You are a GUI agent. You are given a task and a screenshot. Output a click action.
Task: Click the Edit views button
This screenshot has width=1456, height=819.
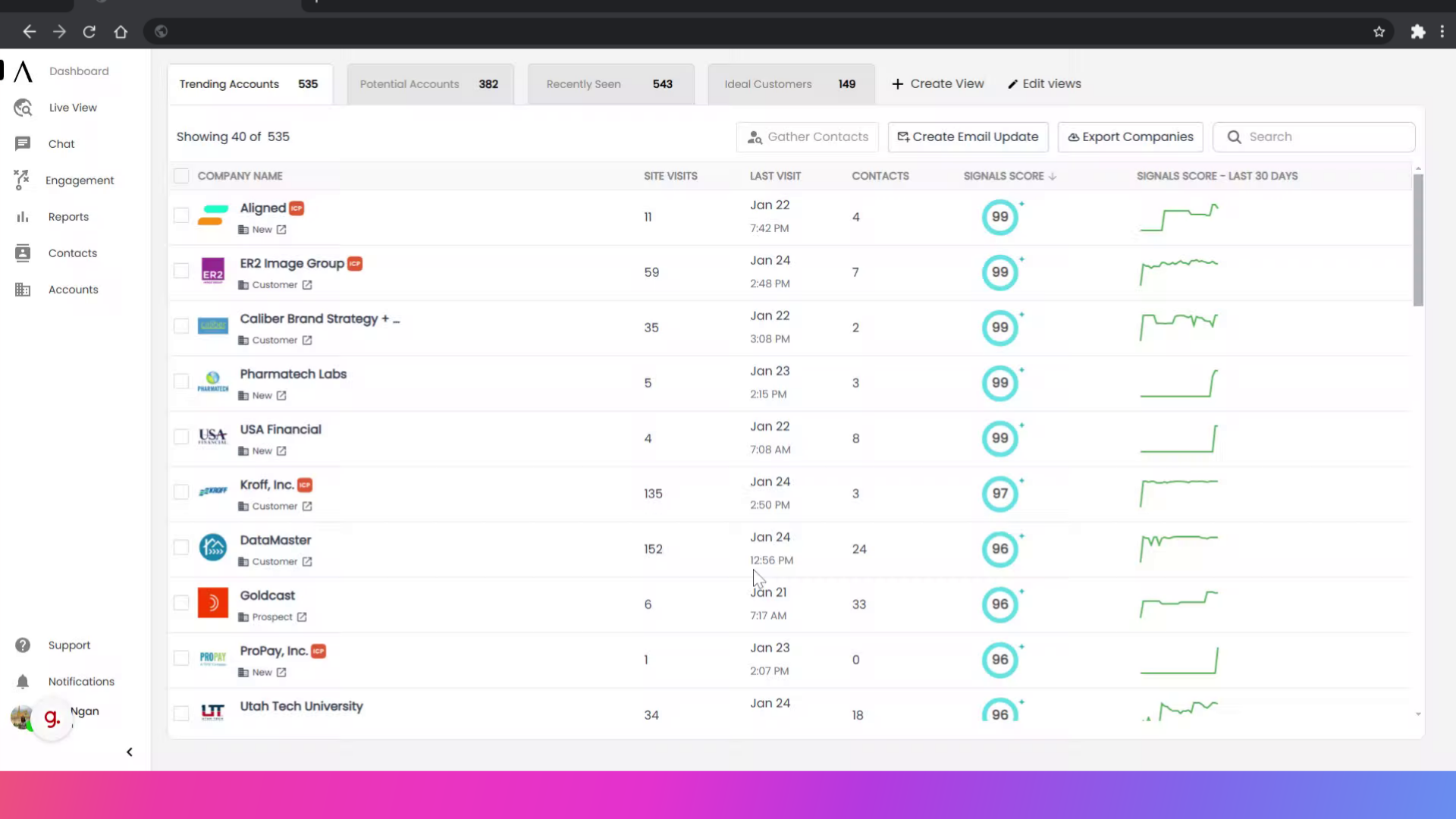pos(1044,84)
